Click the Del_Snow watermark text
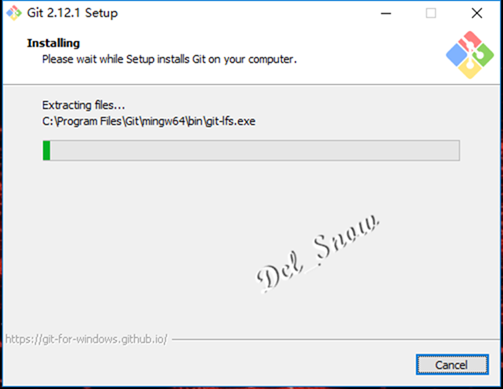503x389 pixels. click(x=317, y=254)
